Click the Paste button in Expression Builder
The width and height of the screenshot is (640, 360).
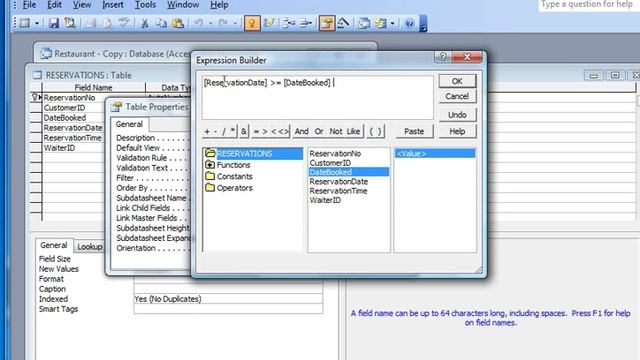pyautogui.click(x=414, y=131)
